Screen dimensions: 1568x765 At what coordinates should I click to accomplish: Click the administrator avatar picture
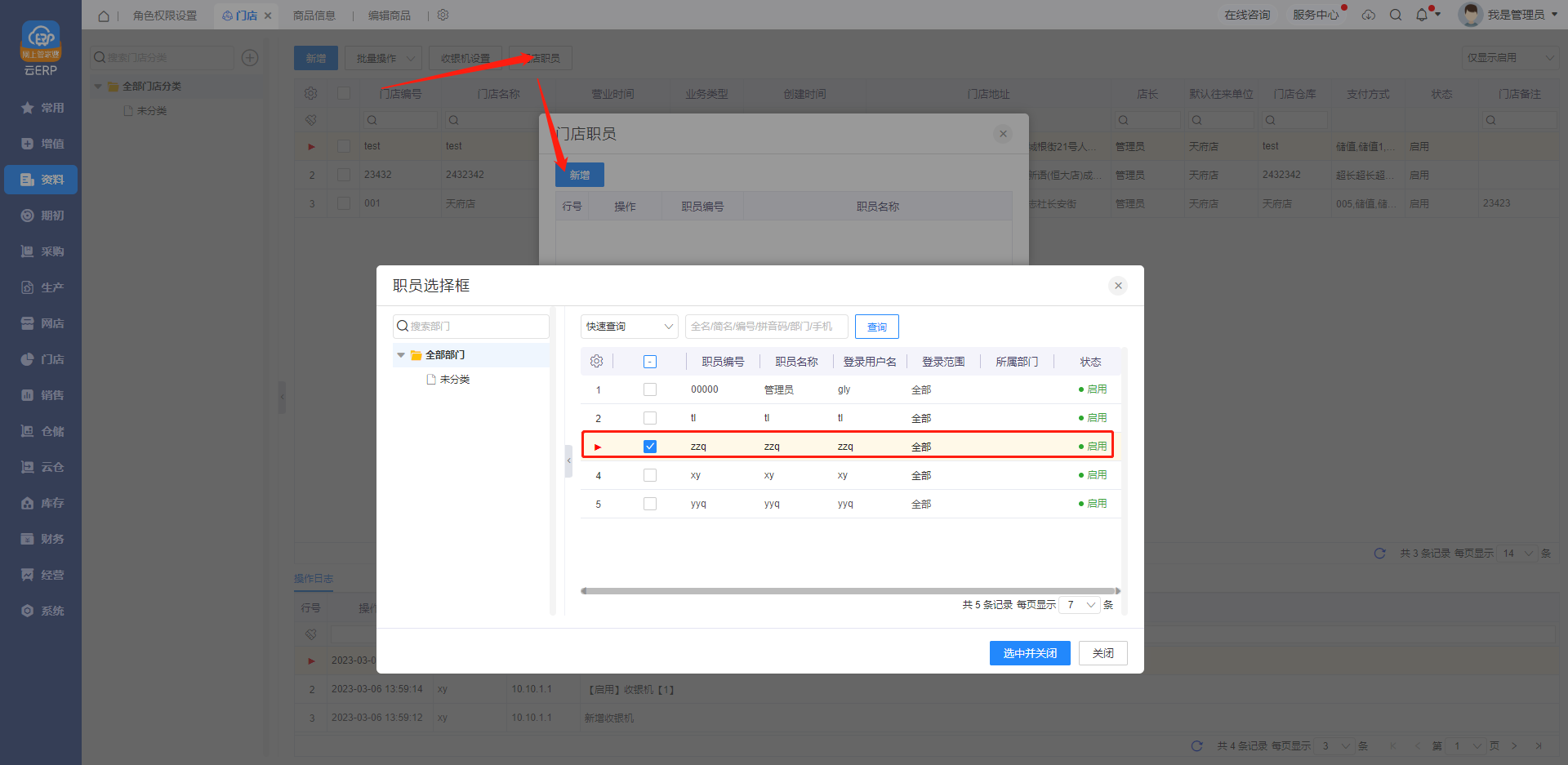[1470, 15]
